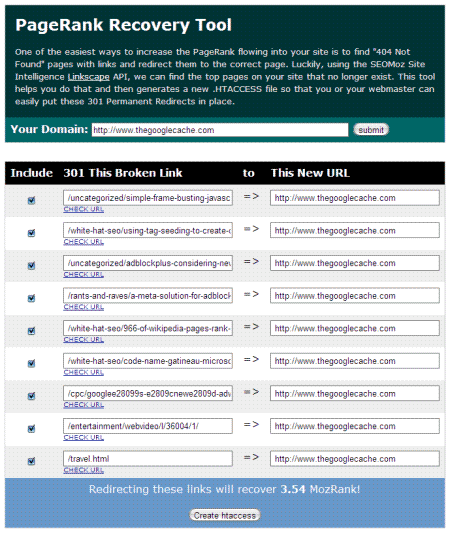Edit new URL field in /travel.html row

pos(355,459)
